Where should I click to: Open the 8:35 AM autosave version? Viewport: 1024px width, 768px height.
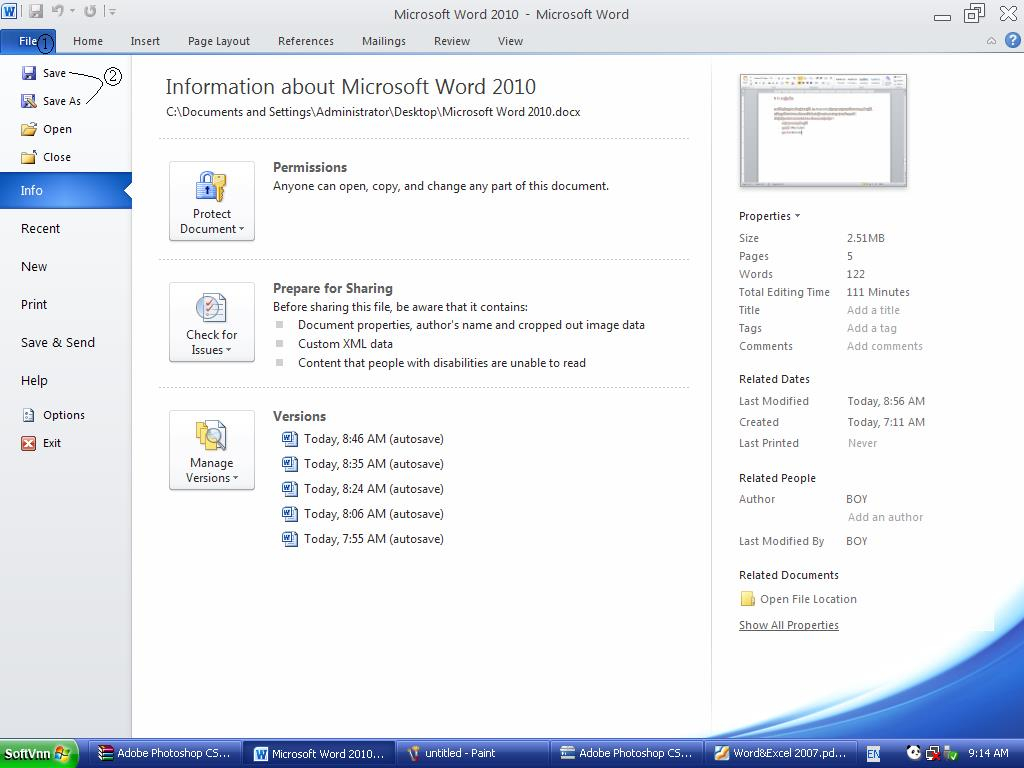click(x=363, y=464)
